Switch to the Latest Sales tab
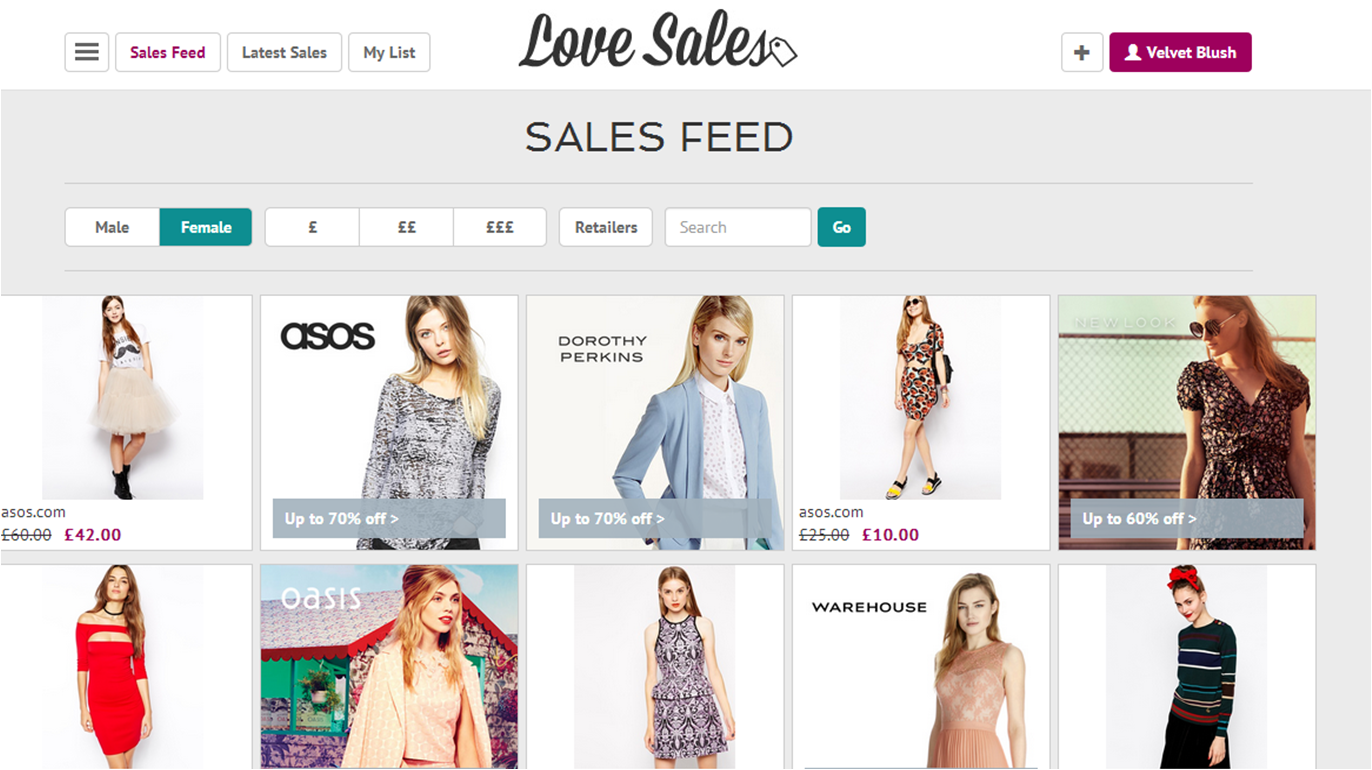 [x=284, y=52]
